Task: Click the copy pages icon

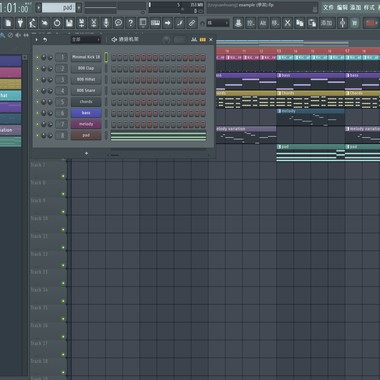Action: [300, 23]
